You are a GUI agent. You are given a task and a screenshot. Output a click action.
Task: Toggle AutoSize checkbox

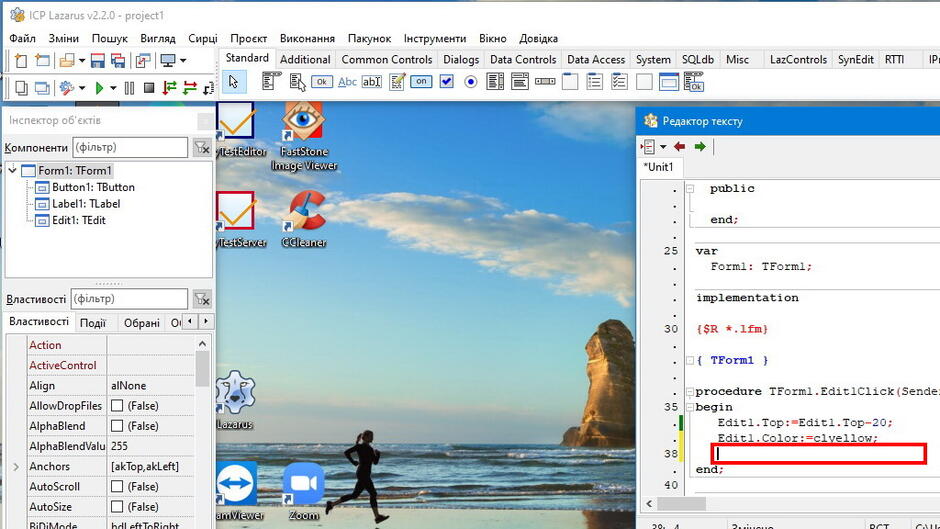coord(117,507)
